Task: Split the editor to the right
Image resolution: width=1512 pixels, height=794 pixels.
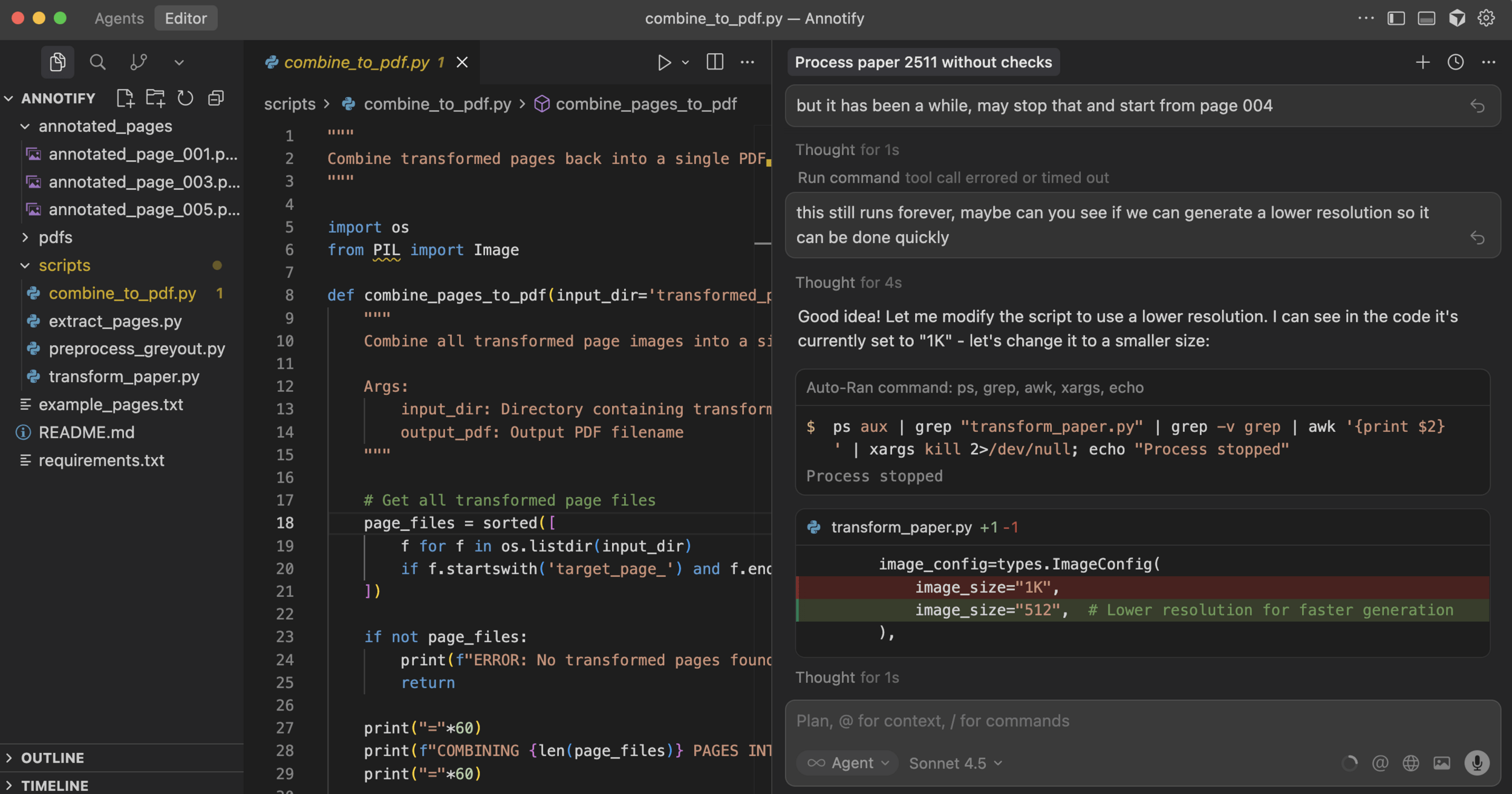Action: (x=715, y=62)
